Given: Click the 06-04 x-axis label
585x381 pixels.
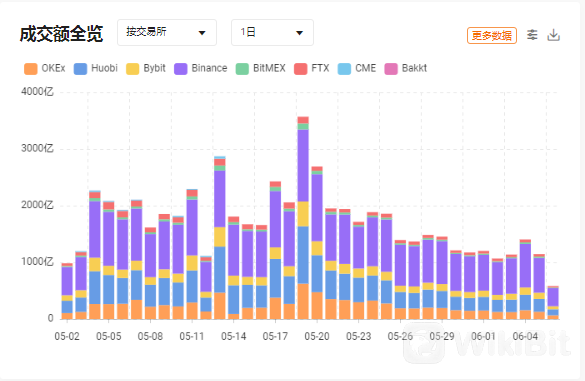Looking at the screenshot, I should click(525, 337).
